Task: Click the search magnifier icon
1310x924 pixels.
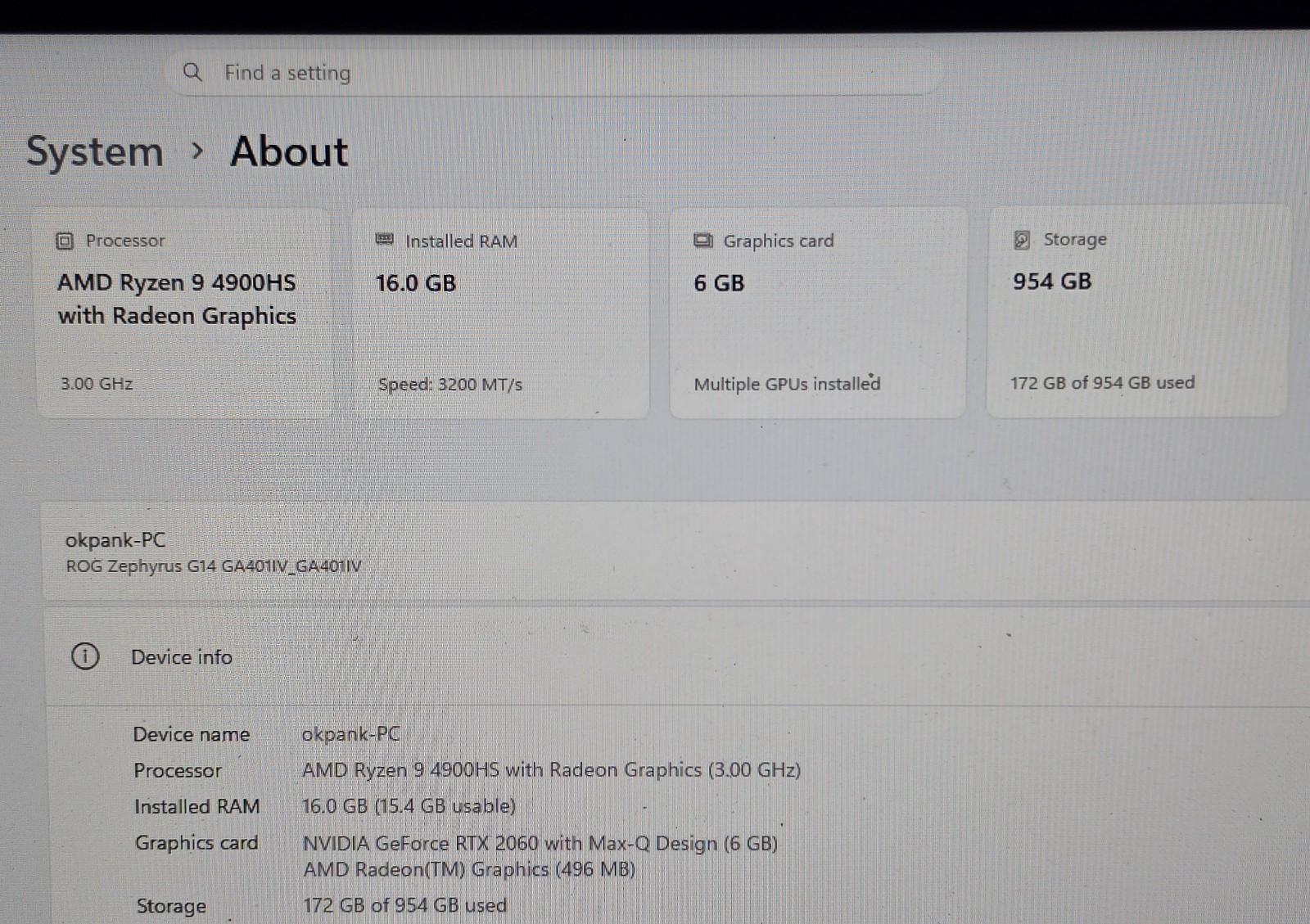Action: click(192, 72)
